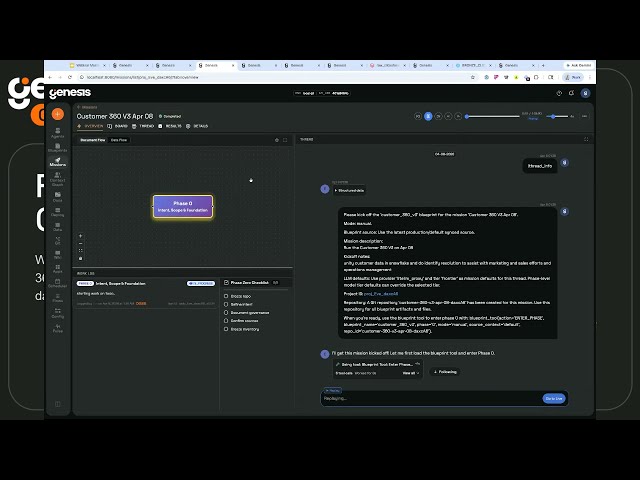Screen dimensions: 640x480
Task: Click the power icon in header
Action: (x=559, y=93)
